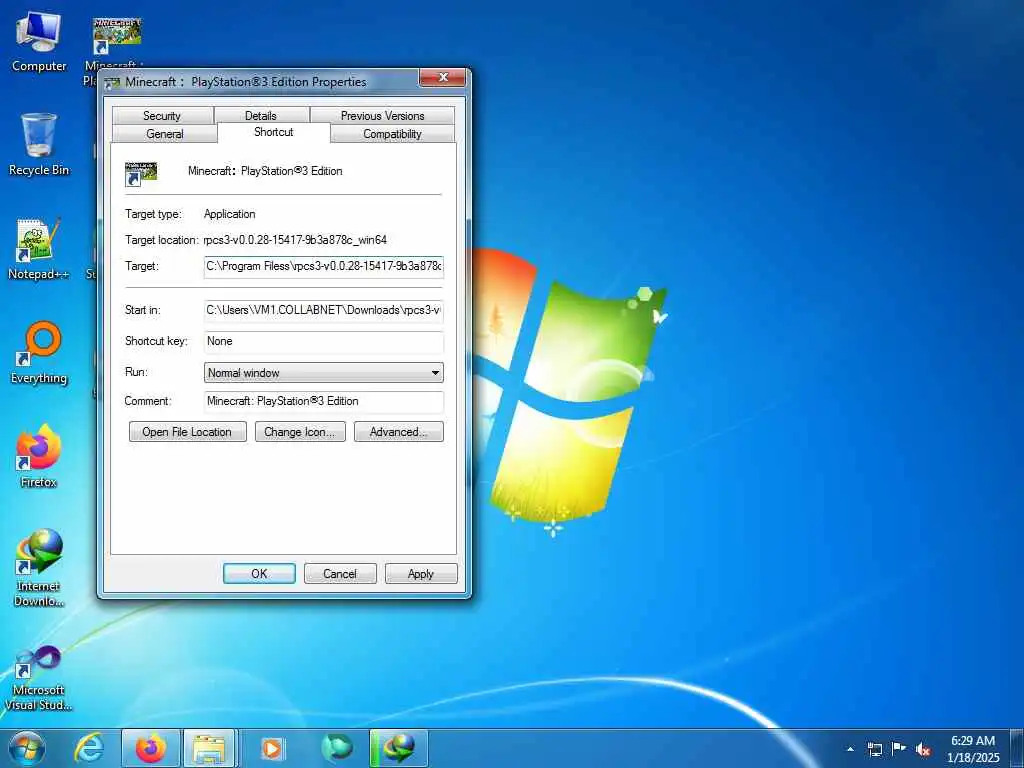Open the Action Center flag icon
Screen dimensions: 1024x768
click(x=899, y=748)
